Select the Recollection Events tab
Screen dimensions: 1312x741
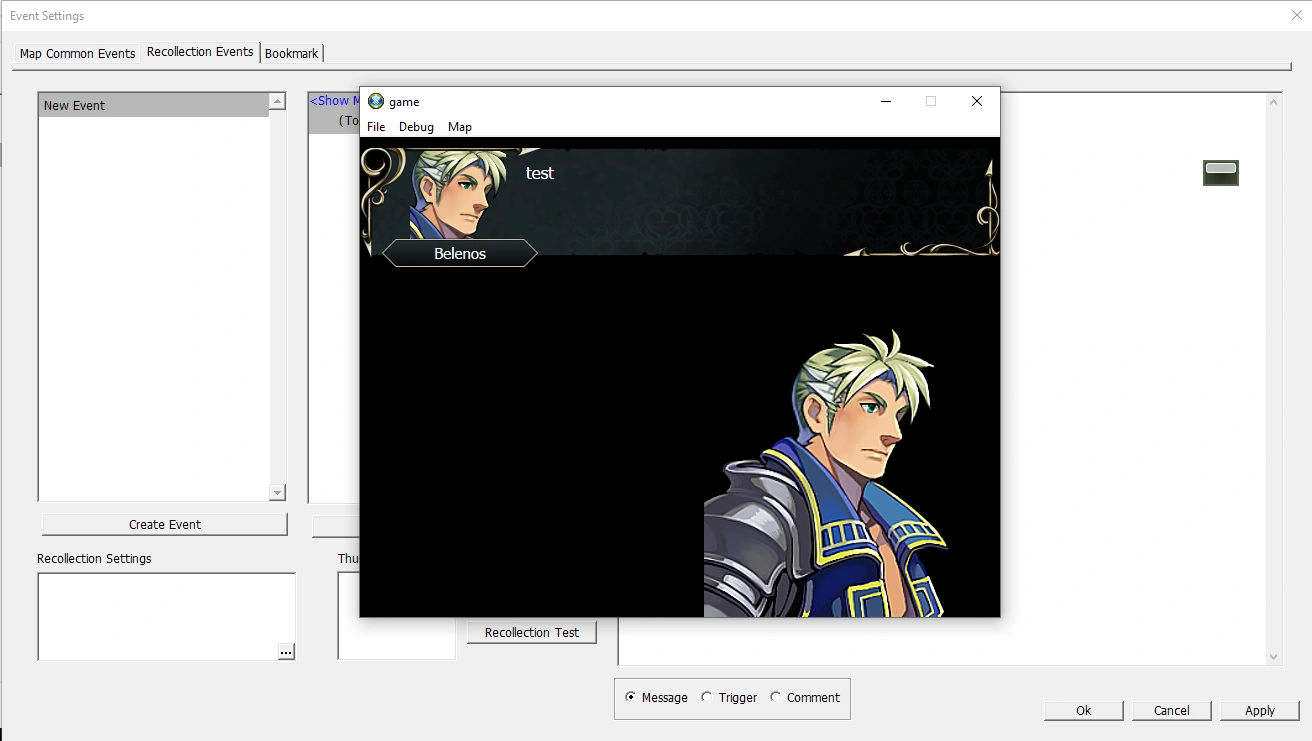tap(200, 52)
